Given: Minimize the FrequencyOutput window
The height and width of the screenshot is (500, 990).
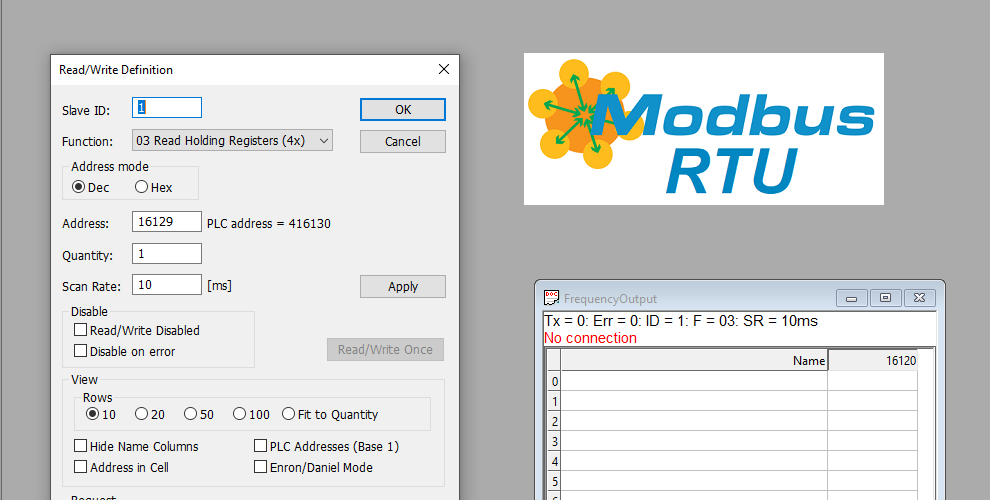Looking at the screenshot, I should pos(851,298).
